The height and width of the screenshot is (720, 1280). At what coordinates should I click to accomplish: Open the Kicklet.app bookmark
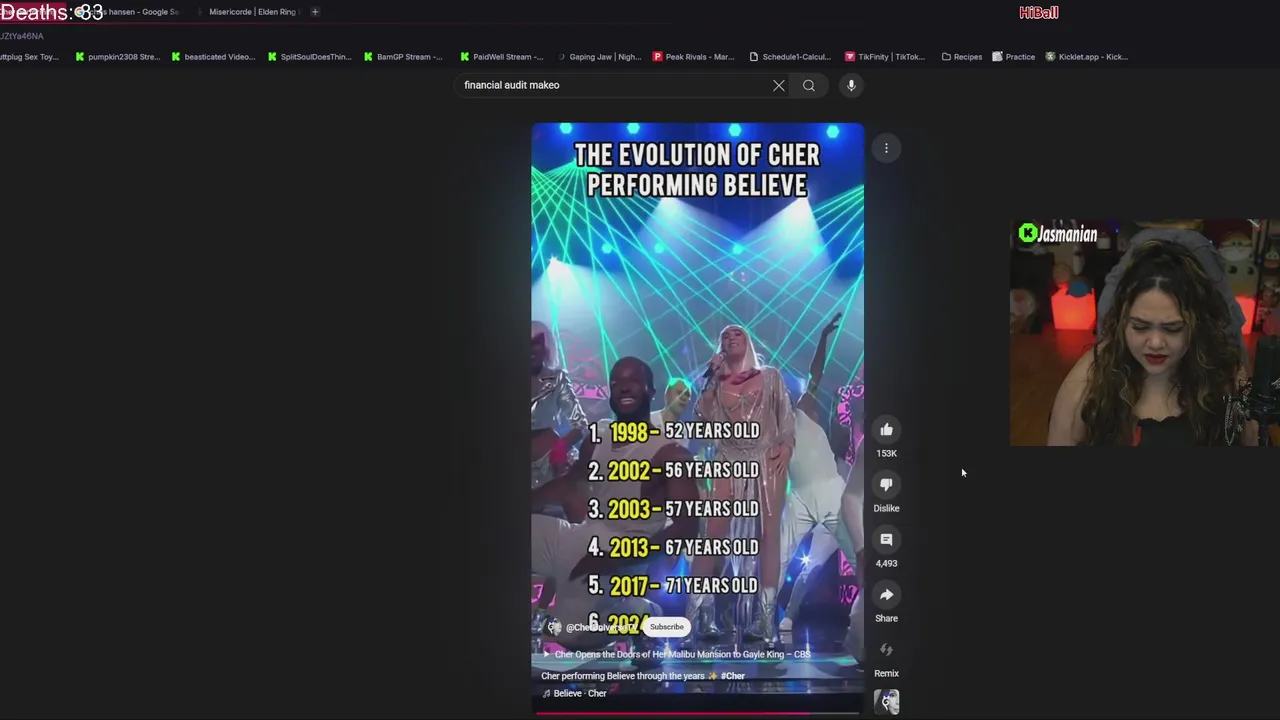click(1086, 57)
